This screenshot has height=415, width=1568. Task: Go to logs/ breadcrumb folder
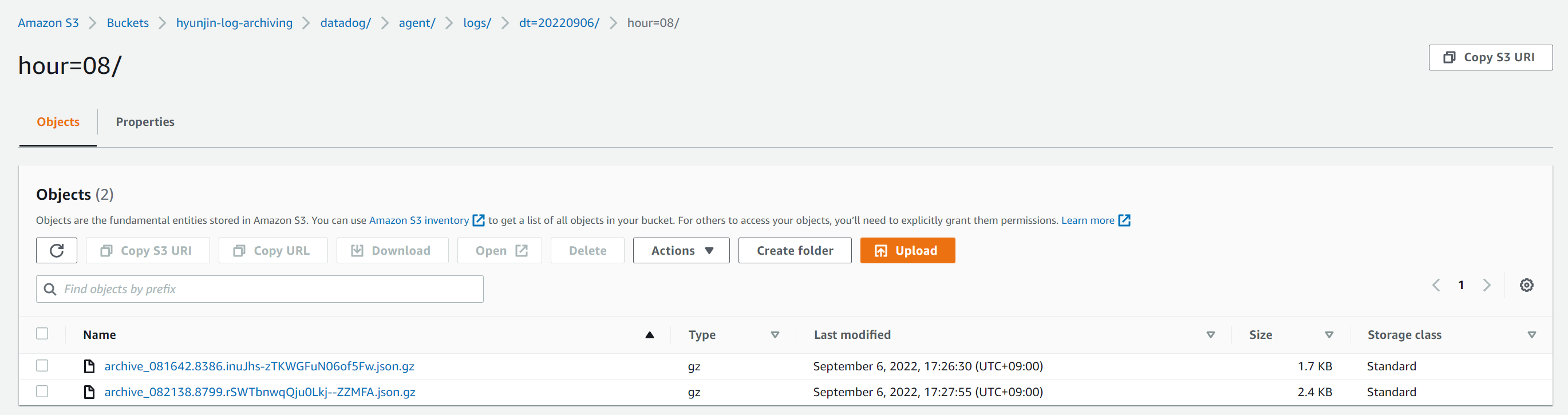(477, 22)
